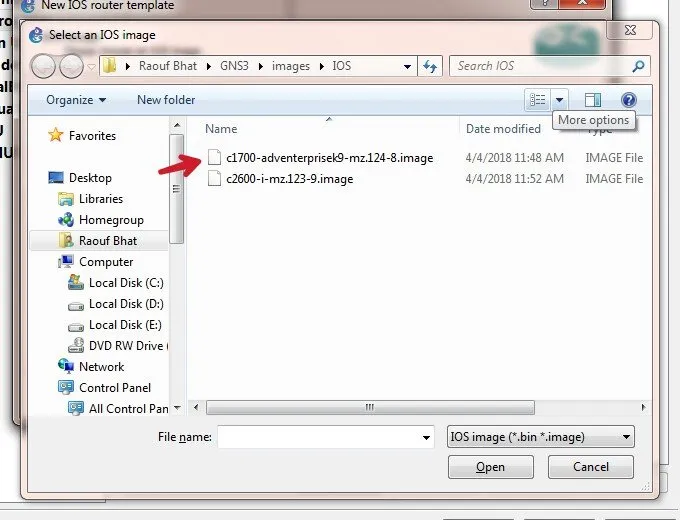Click the Libraries folder icon
This screenshot has width=680, height=520.
tap(65, 199)
